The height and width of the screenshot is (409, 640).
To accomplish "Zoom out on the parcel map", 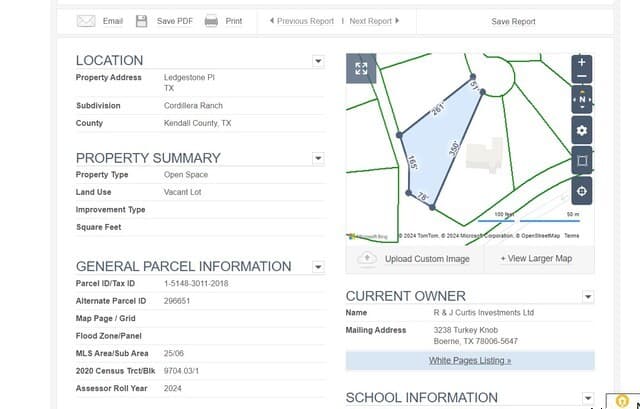I will [582, 76].
